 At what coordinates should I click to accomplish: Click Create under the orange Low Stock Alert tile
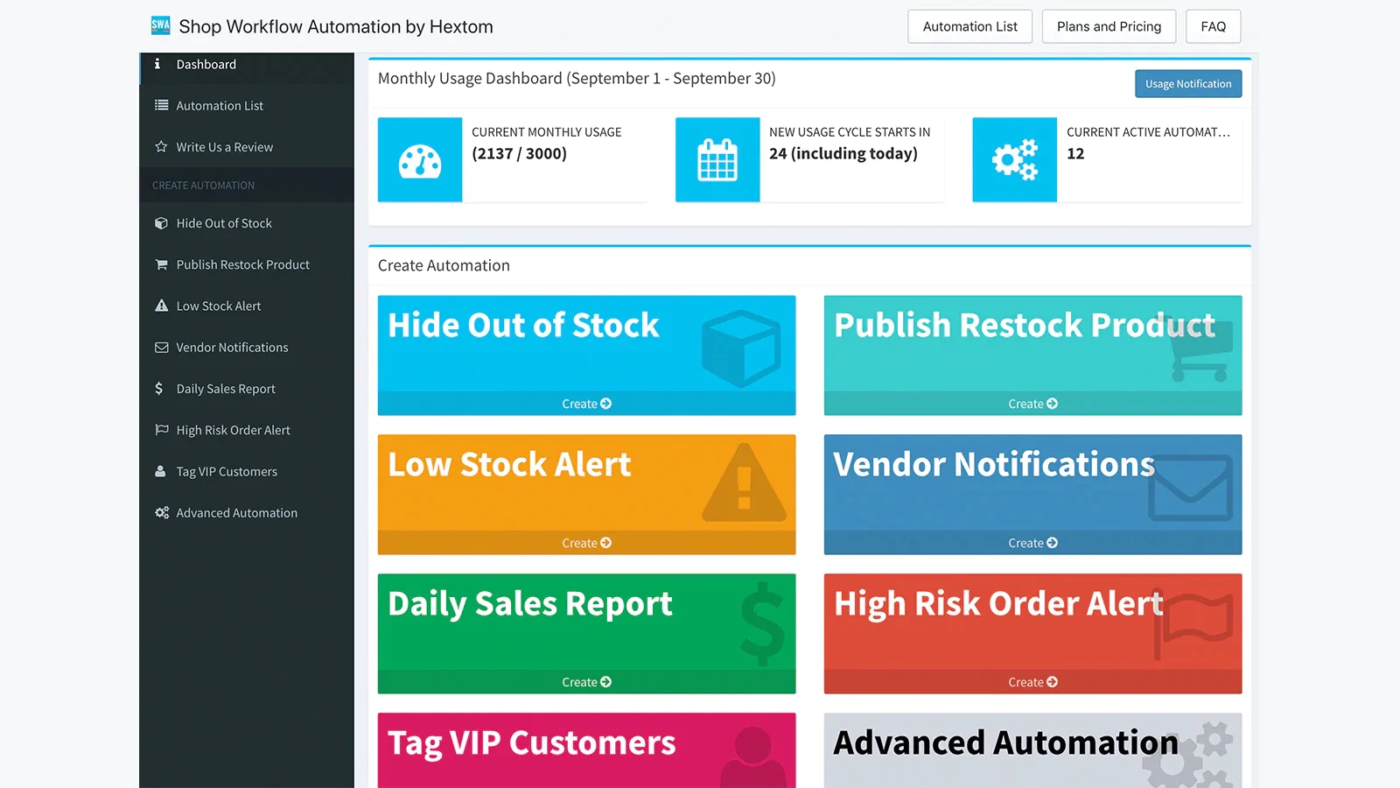tap(586, 543)
